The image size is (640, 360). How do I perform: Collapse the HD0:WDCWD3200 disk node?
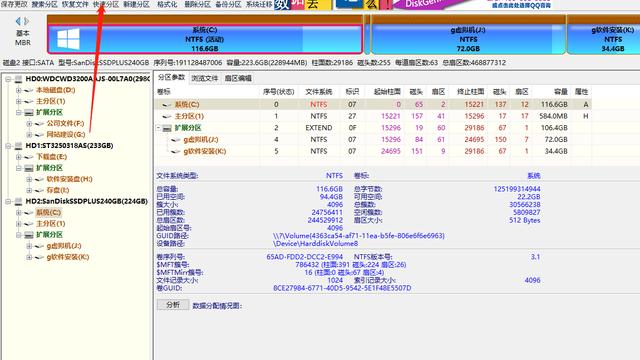point(8,79)
